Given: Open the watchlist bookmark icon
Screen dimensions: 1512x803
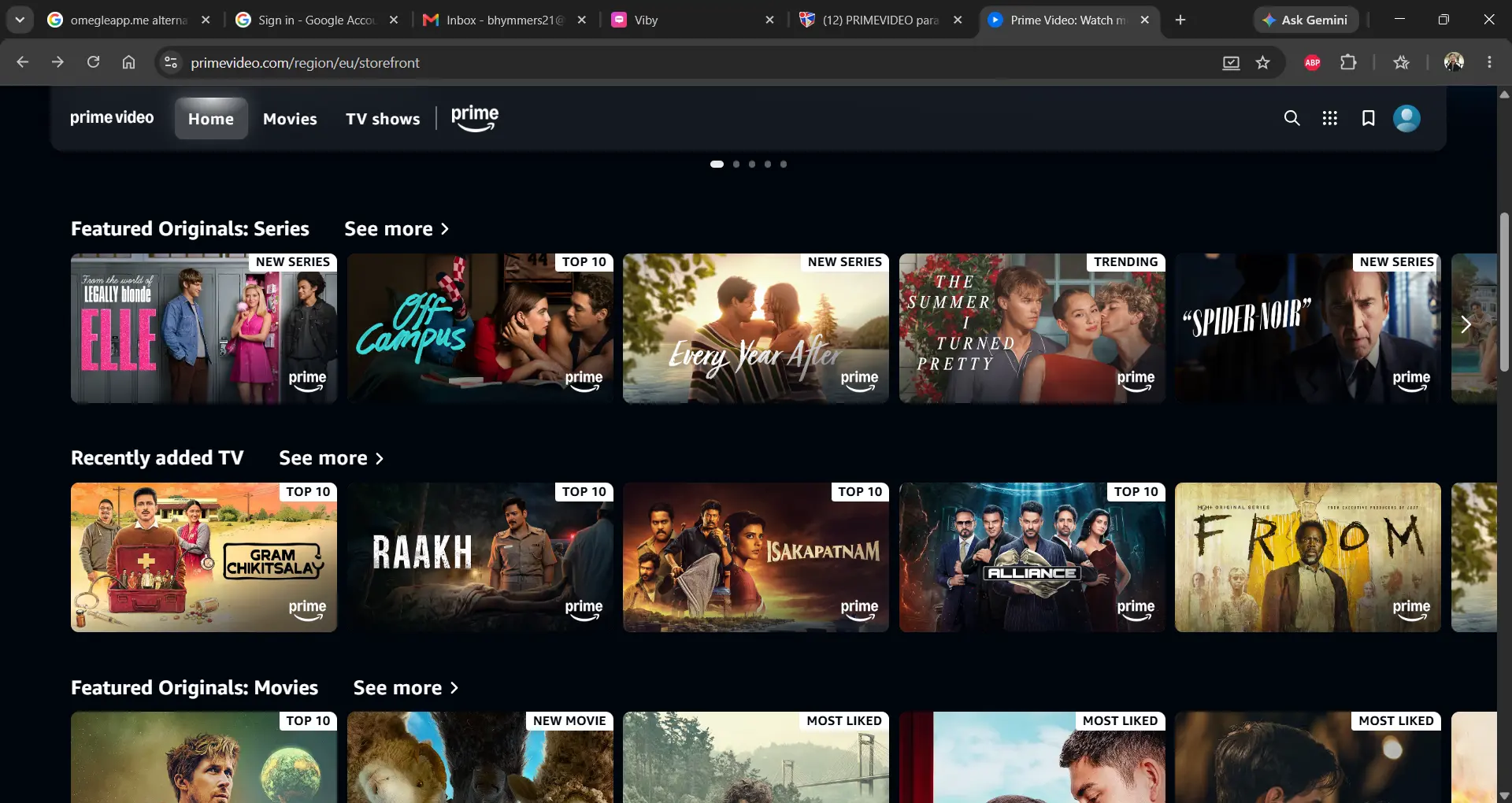Looking at the screenshot, I should (x=1369, y=118).
